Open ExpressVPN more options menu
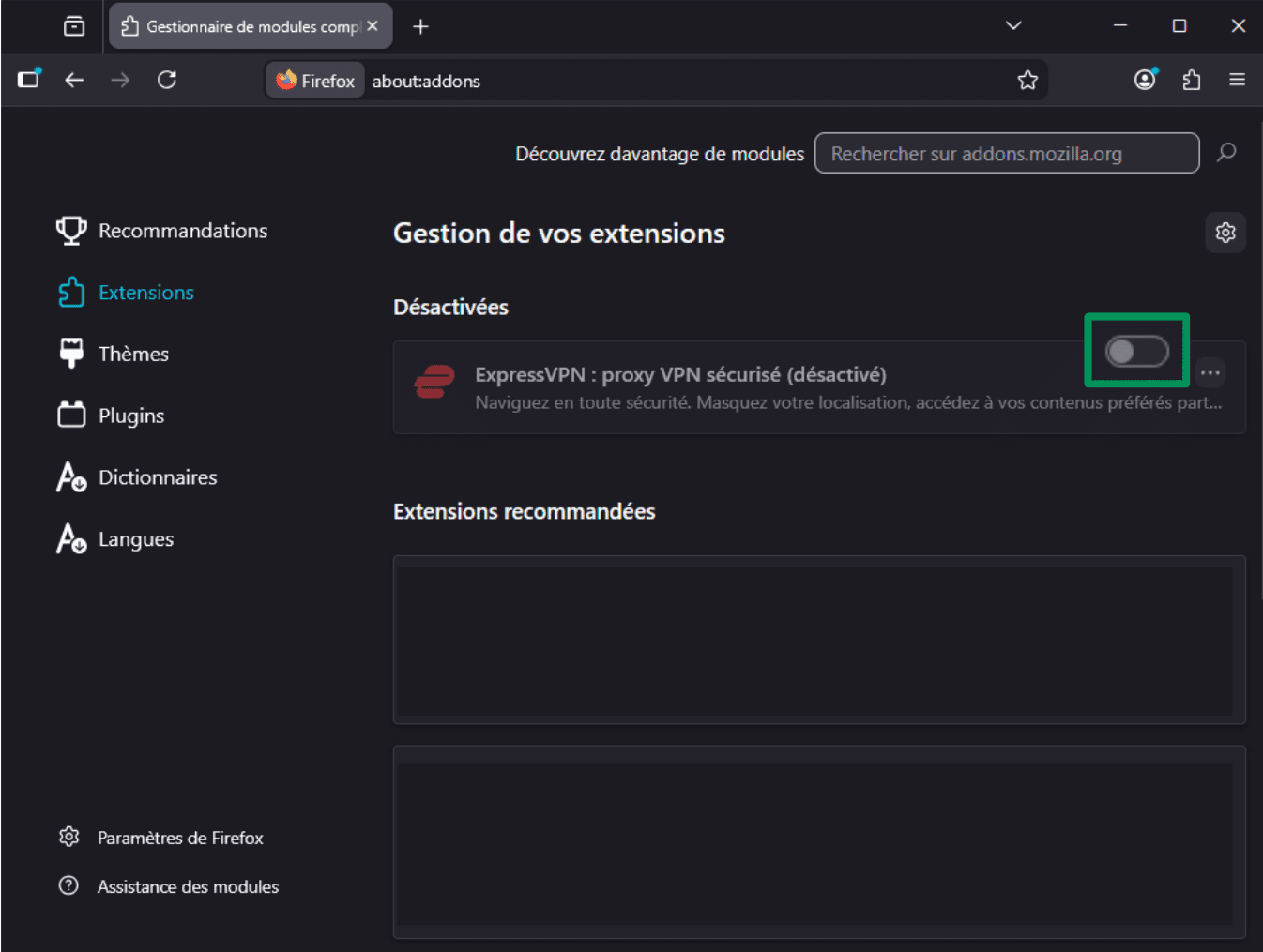The height and width of the screenshot is (952, 1263). tap(1210, 372)
